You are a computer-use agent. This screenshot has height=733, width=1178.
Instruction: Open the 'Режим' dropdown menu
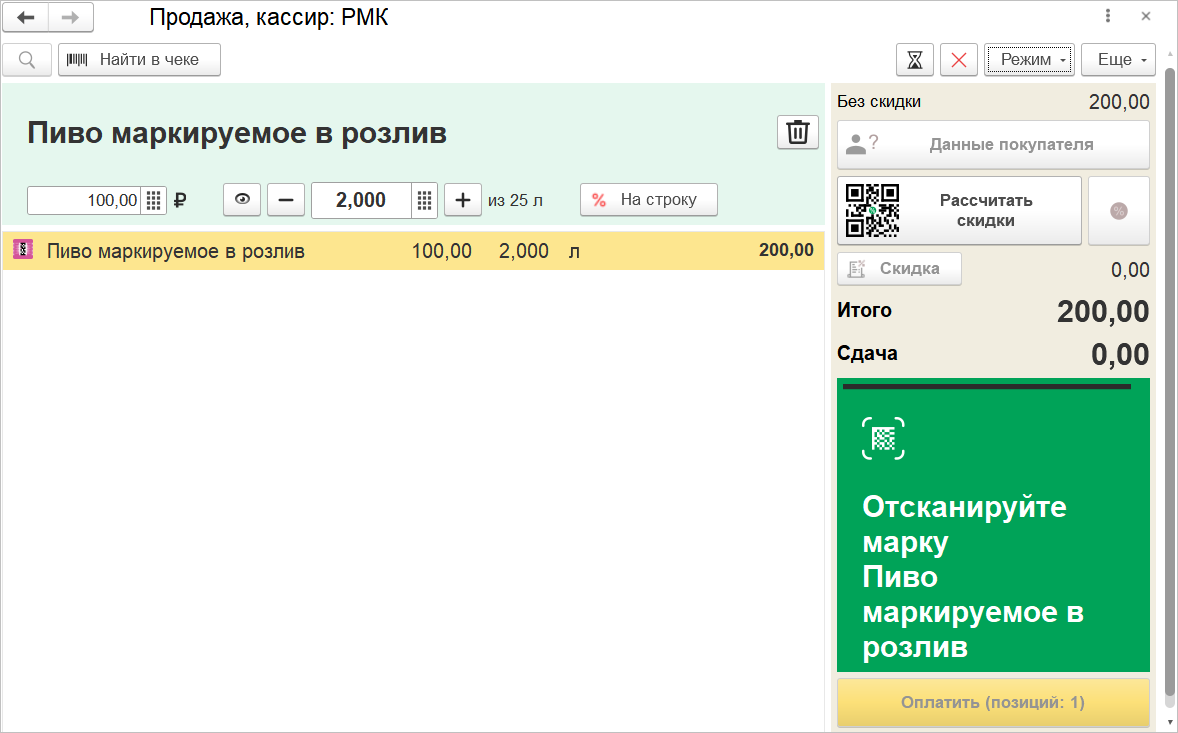1029,60
